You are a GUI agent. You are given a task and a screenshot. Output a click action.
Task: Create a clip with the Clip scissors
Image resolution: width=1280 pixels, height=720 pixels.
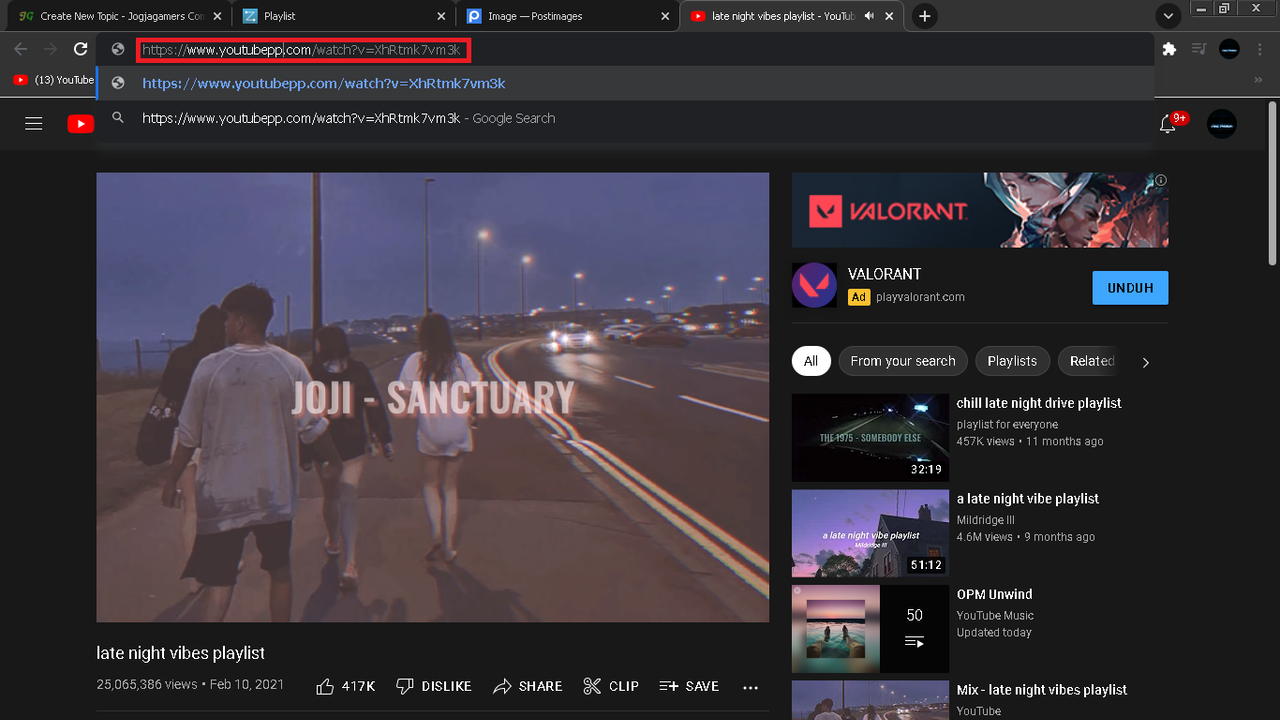coord(611,686)
